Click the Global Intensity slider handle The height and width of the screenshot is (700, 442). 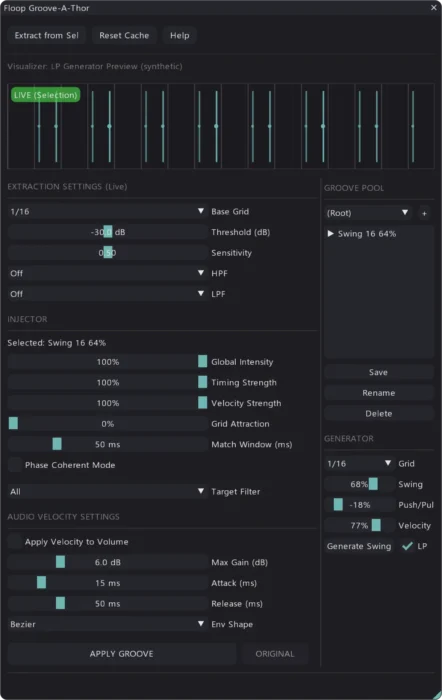click(202, 362)
